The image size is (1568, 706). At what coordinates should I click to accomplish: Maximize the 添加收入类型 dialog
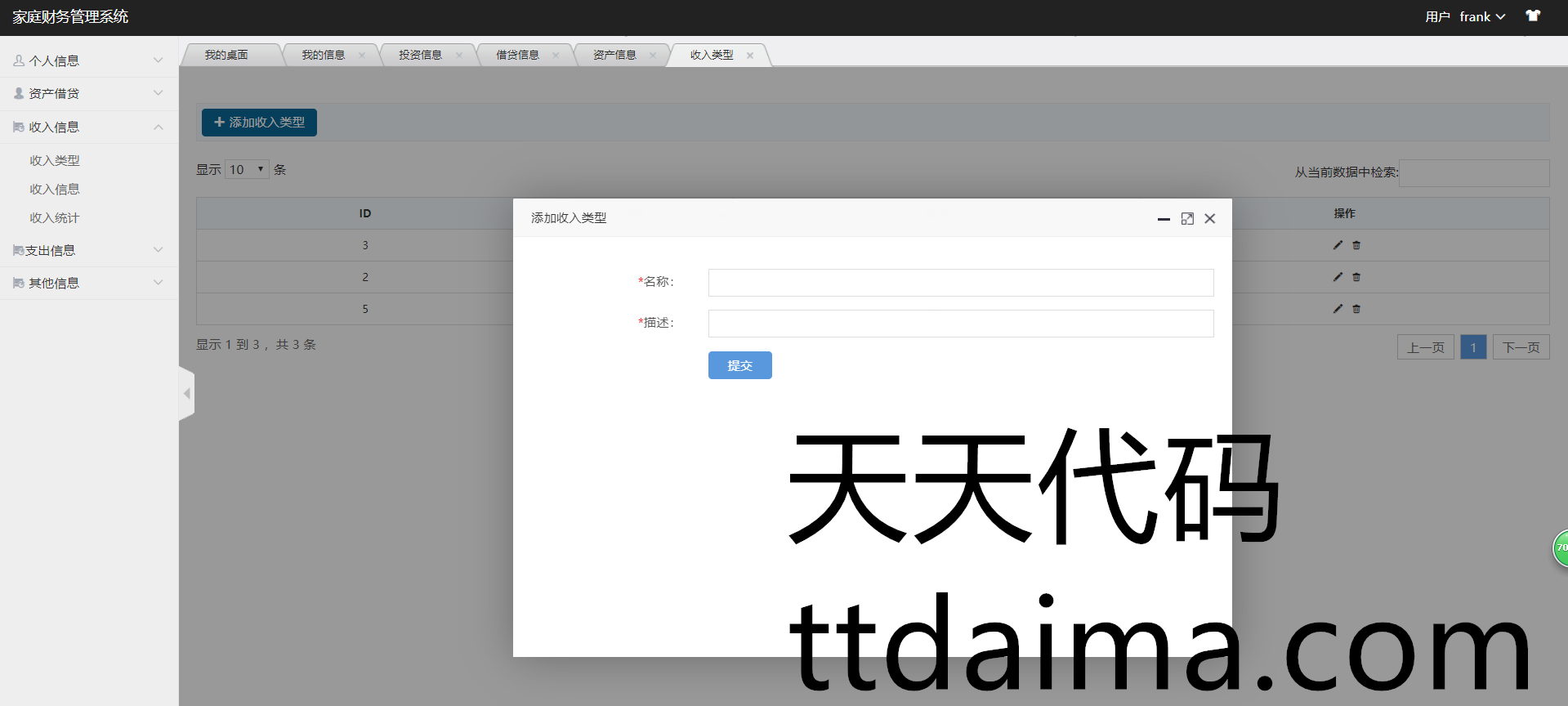[1187, 218]
